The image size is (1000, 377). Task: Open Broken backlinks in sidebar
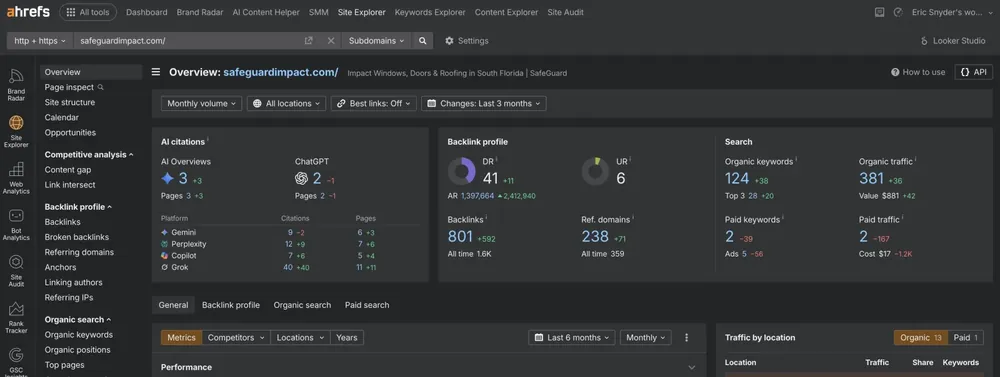coord(77,237)
